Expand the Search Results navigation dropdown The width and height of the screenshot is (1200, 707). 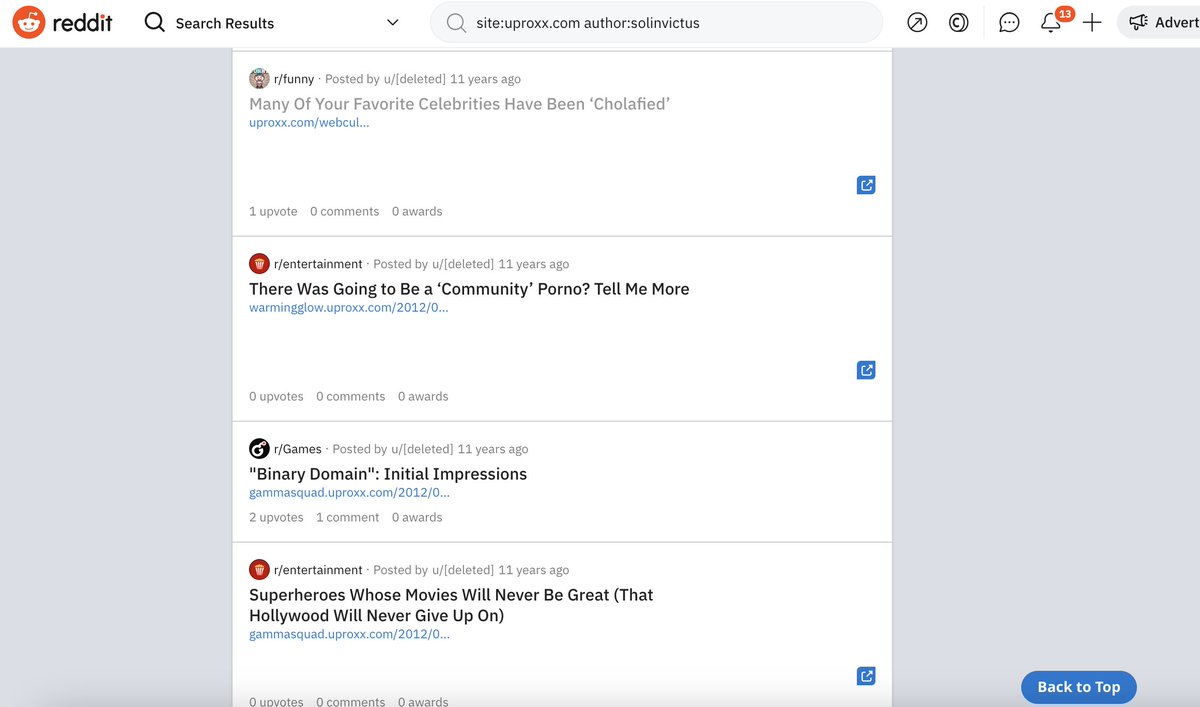tap(392, 22)
